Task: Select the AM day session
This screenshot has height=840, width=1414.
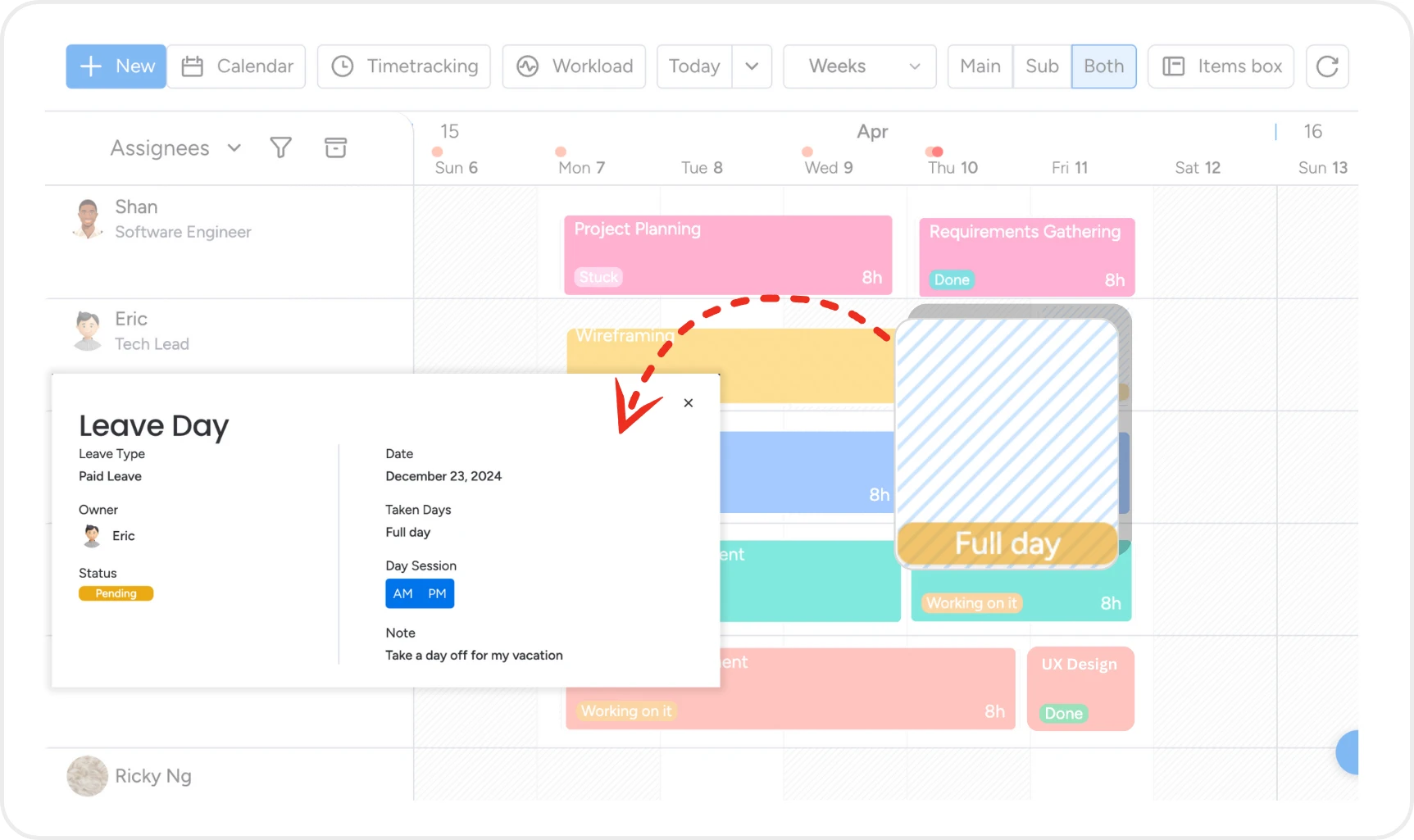Action: point(402,593)
